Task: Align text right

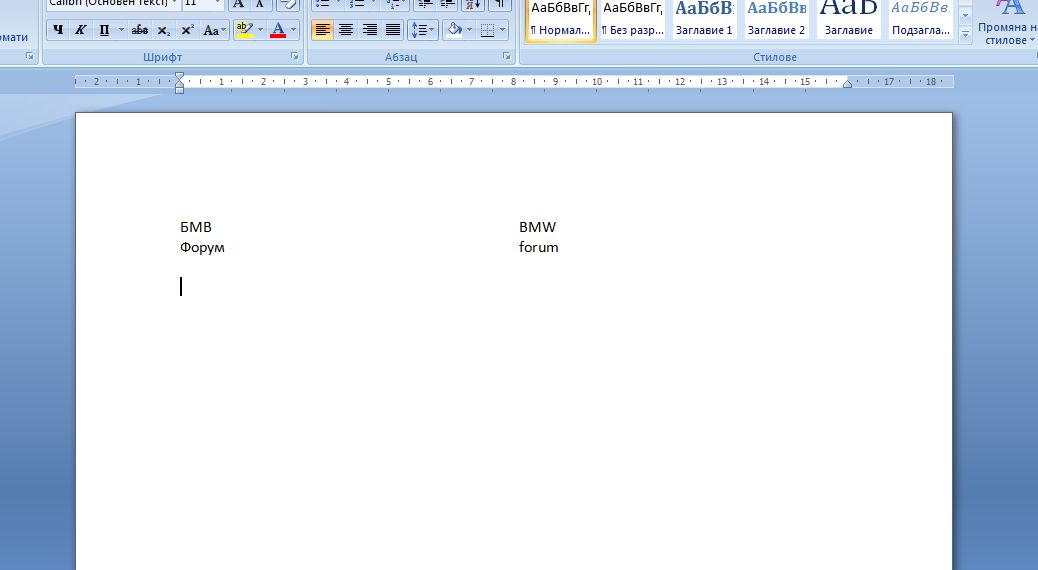Action: pos(369,30)
